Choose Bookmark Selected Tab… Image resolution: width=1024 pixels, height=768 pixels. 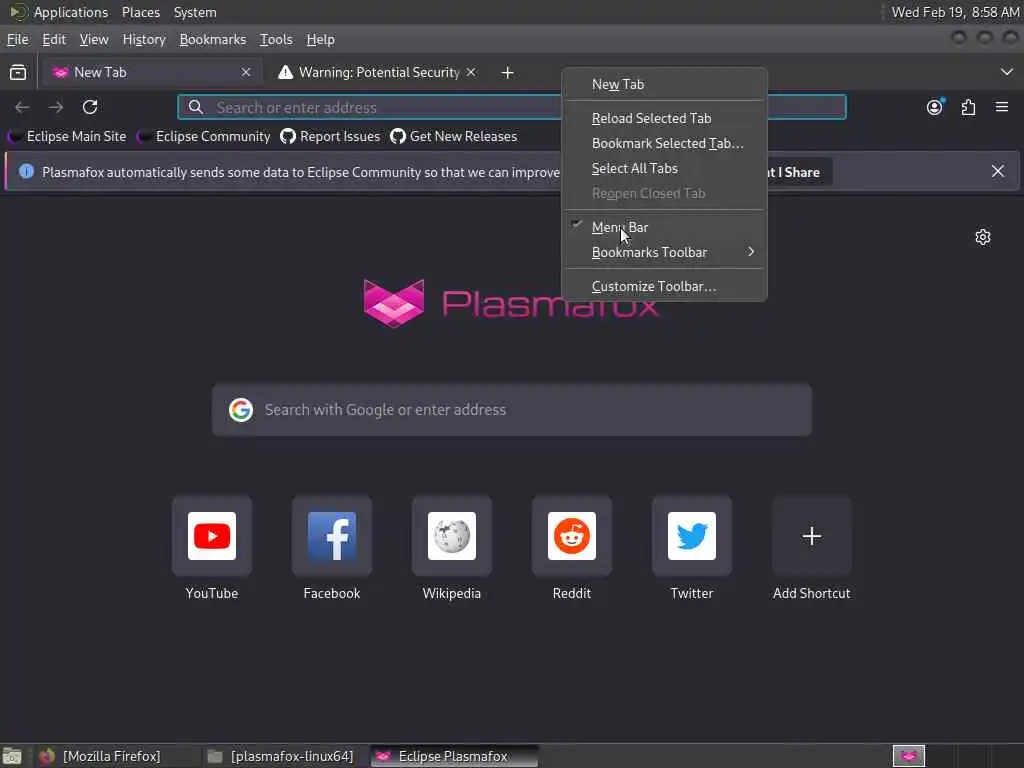tap(665, 143)
